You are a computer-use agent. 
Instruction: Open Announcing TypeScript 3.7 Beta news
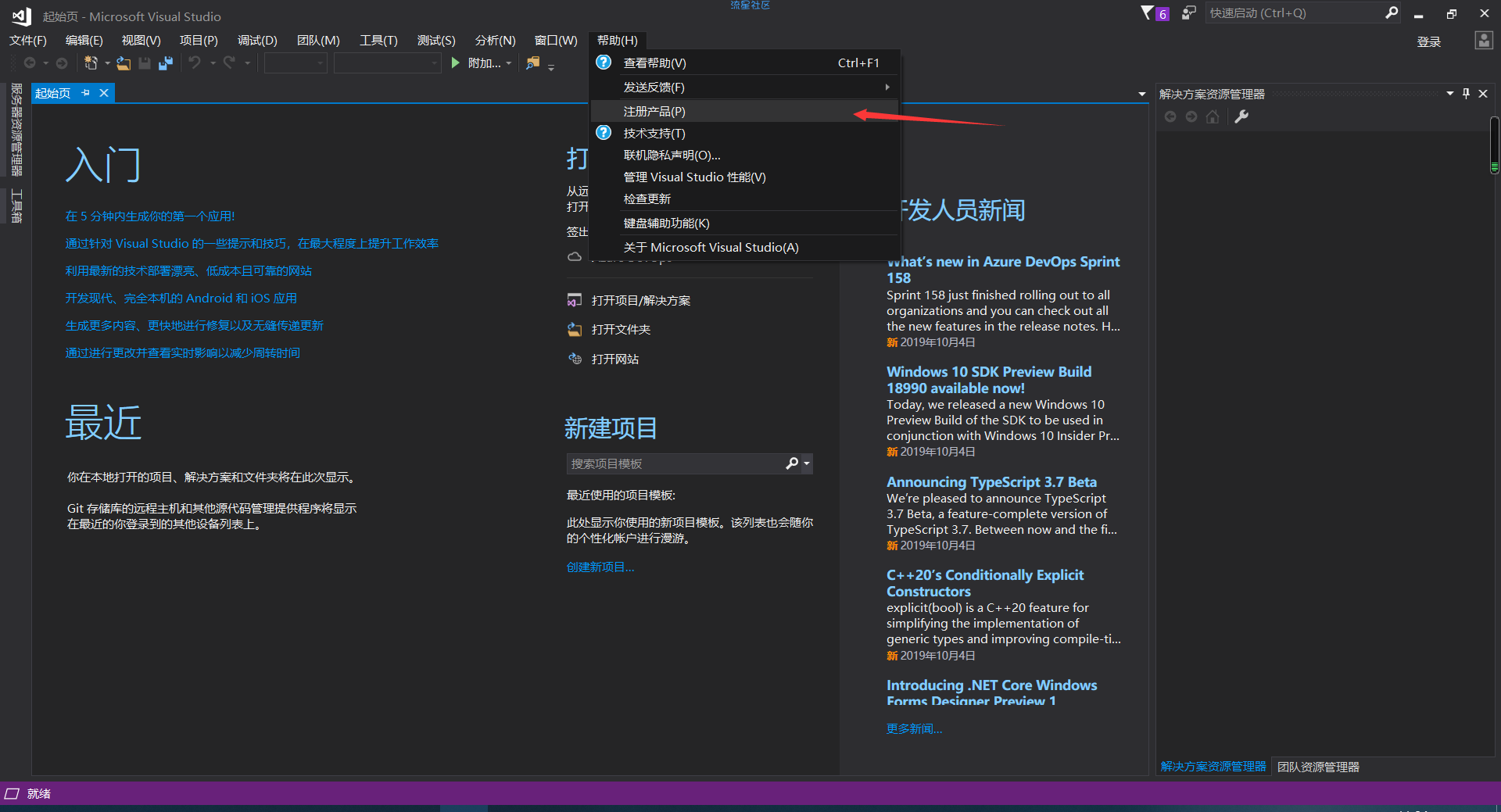point(991,482)
